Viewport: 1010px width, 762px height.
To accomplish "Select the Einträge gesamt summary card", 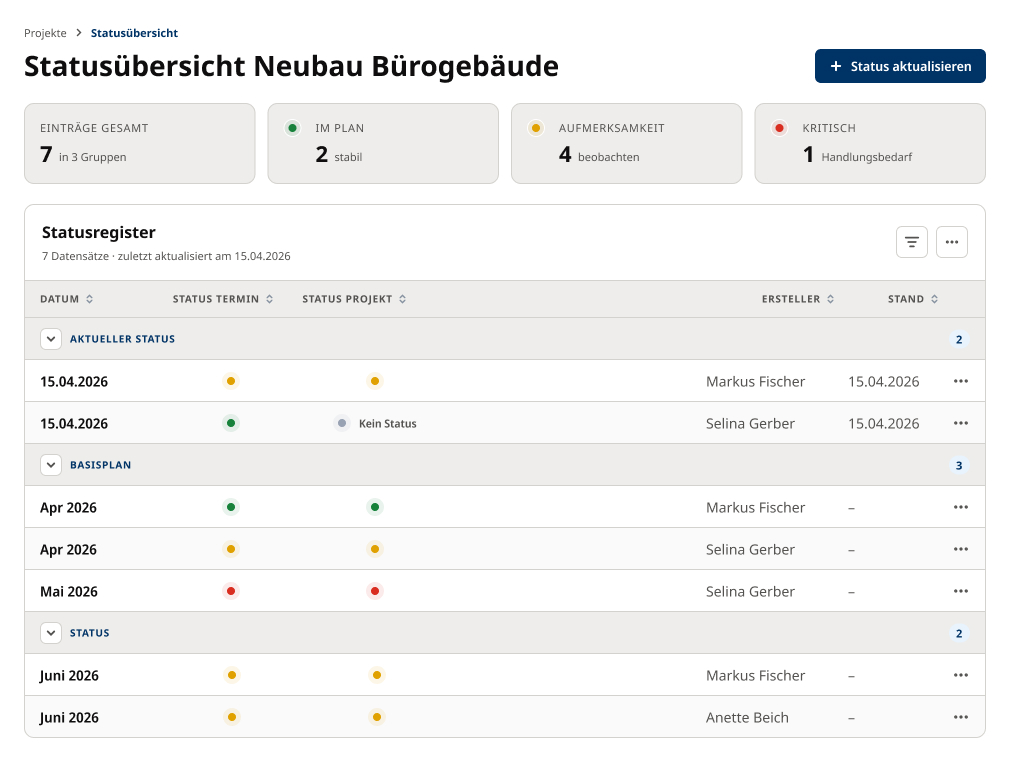I will tap(140, 144).
